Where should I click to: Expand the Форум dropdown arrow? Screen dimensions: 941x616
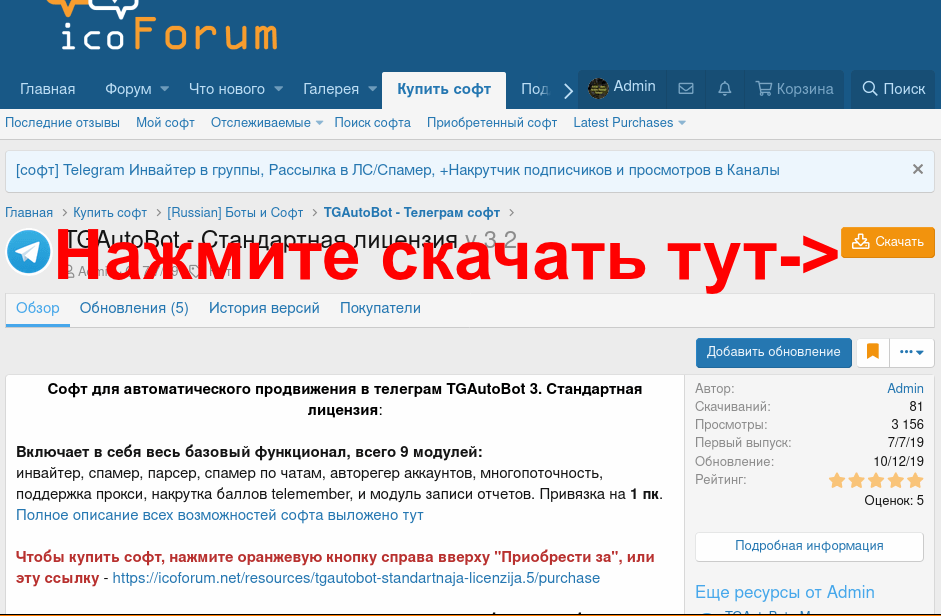pyautogui.click(x=164, y=89)
